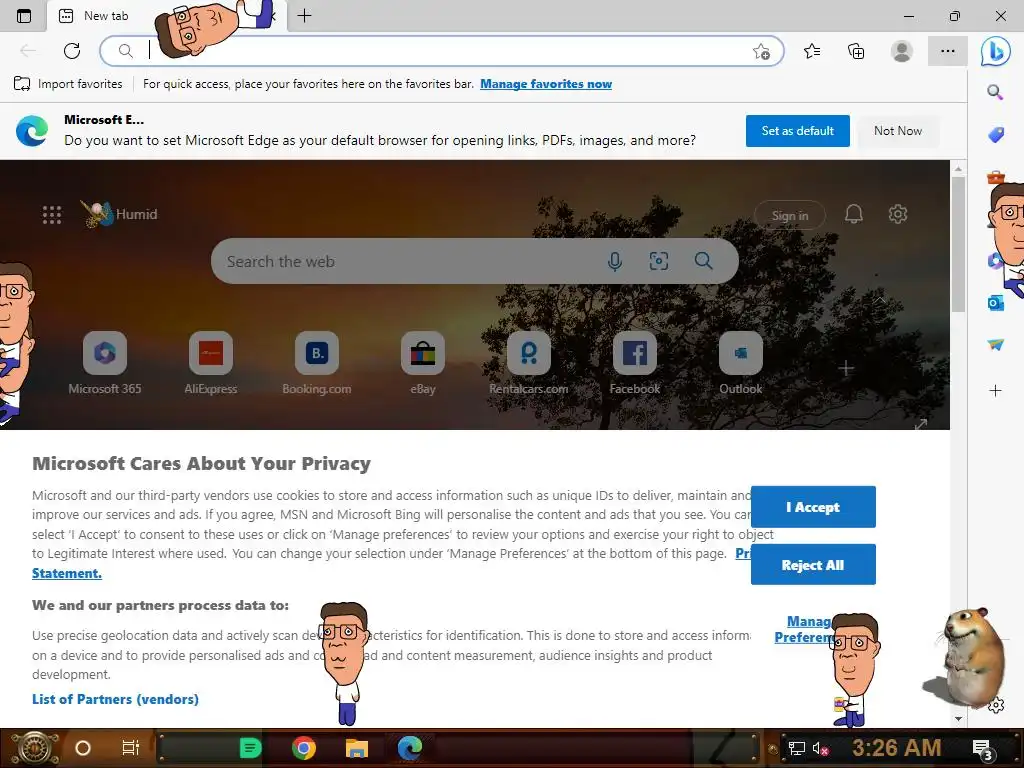Focus the address bar field
The height and width of the screenshot is (768, 1024).
[x=441, y=51]
